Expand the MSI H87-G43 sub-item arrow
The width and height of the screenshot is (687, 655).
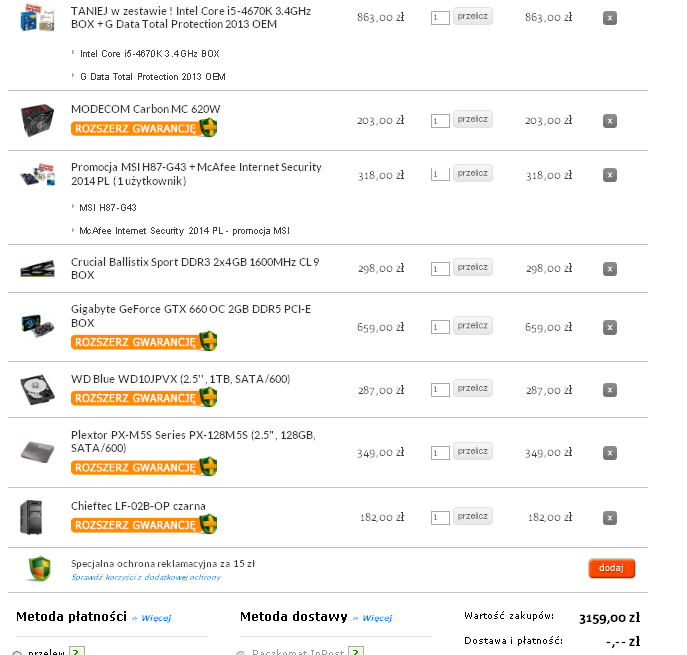pos(73,206)
